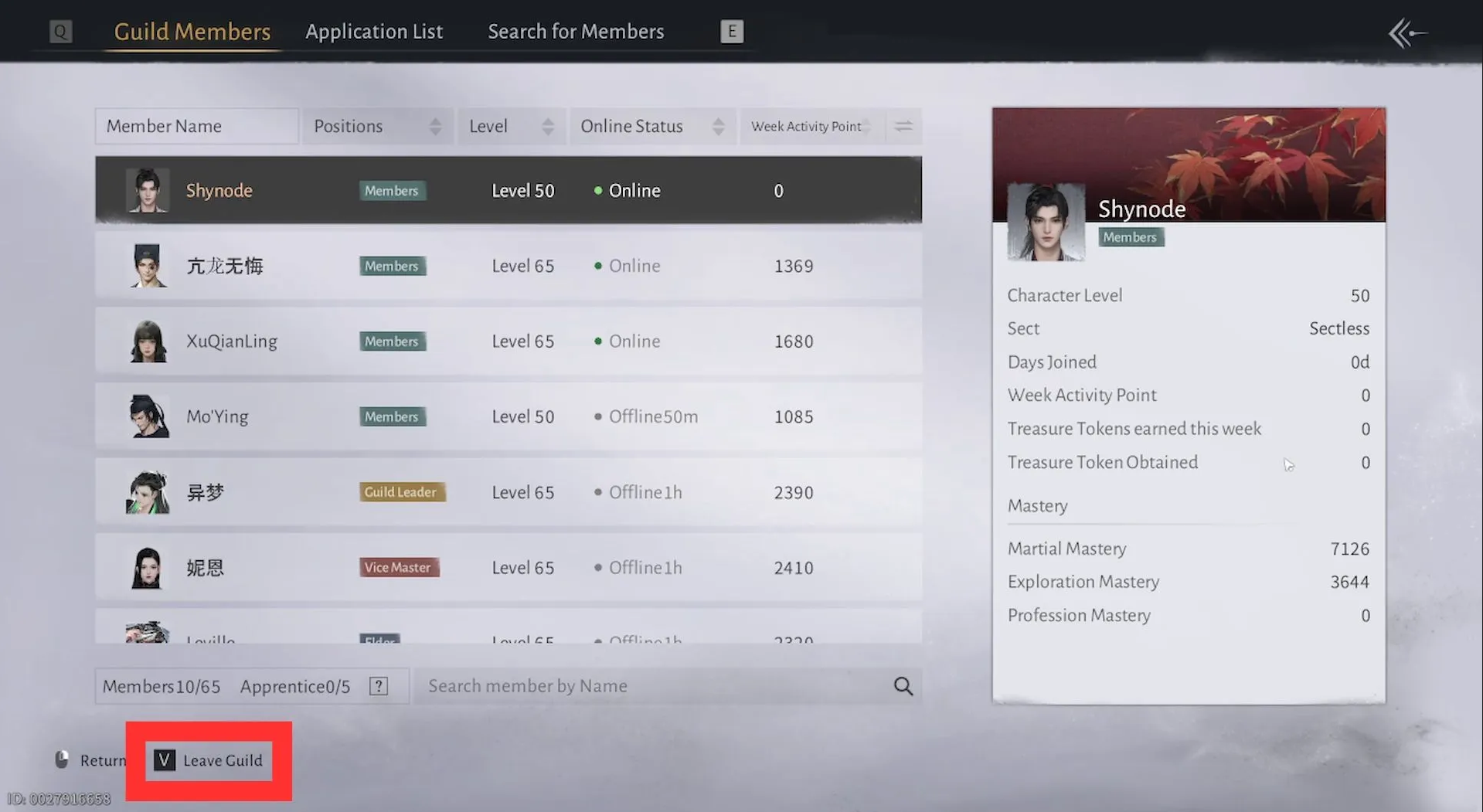Click the magnifier search icon

tap(903, 686)
